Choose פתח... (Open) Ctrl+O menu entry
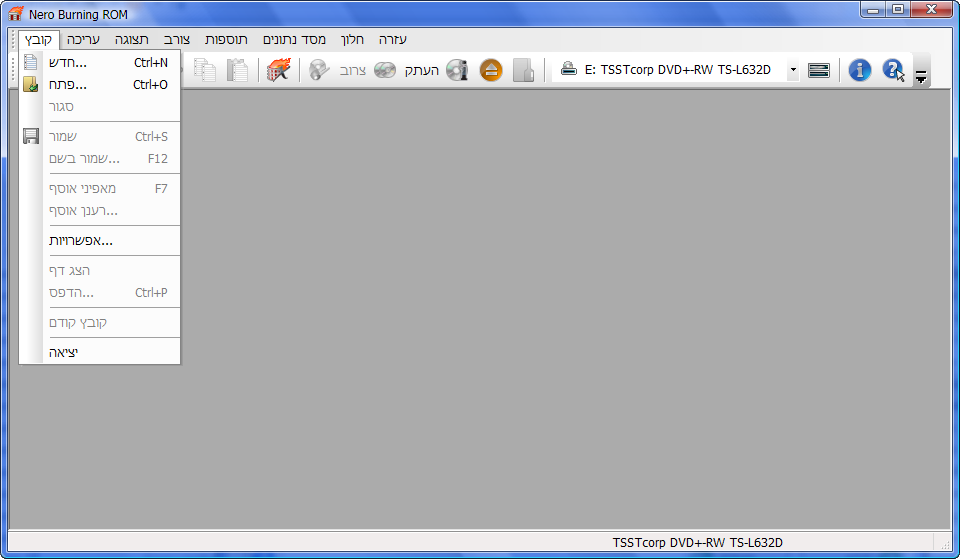960x559 pixels. (100, 84)
